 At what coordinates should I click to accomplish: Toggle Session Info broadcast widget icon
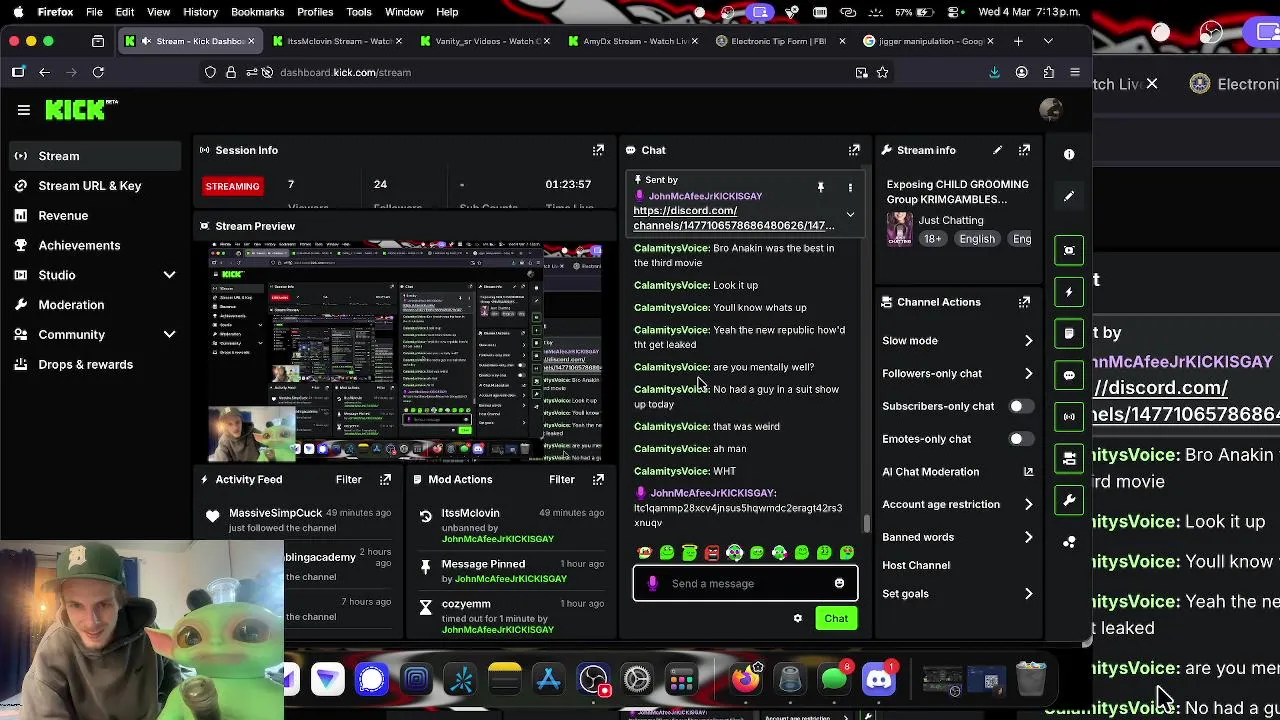1069,417
